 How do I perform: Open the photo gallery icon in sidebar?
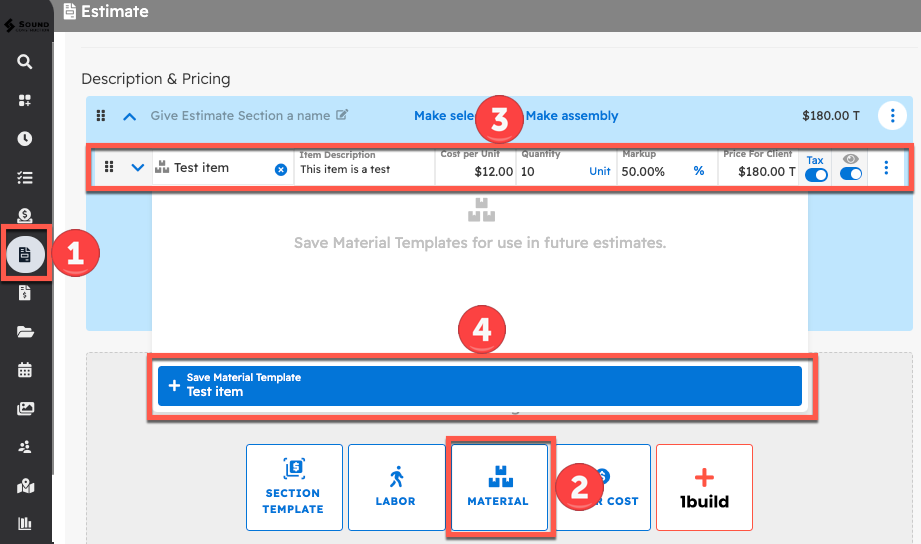click(25, 409)
